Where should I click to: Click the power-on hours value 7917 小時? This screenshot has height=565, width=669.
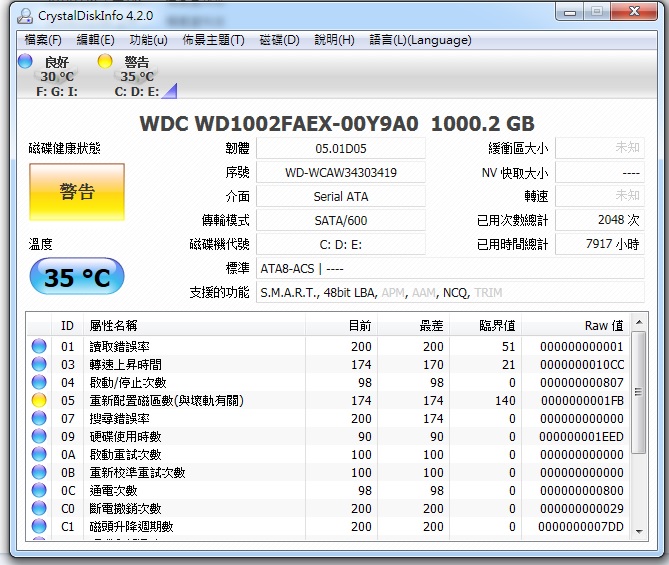599,245
